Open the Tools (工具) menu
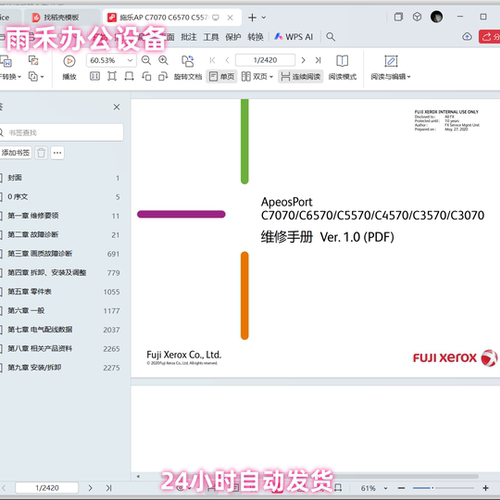500x500 pixels. tap(211, 37)
